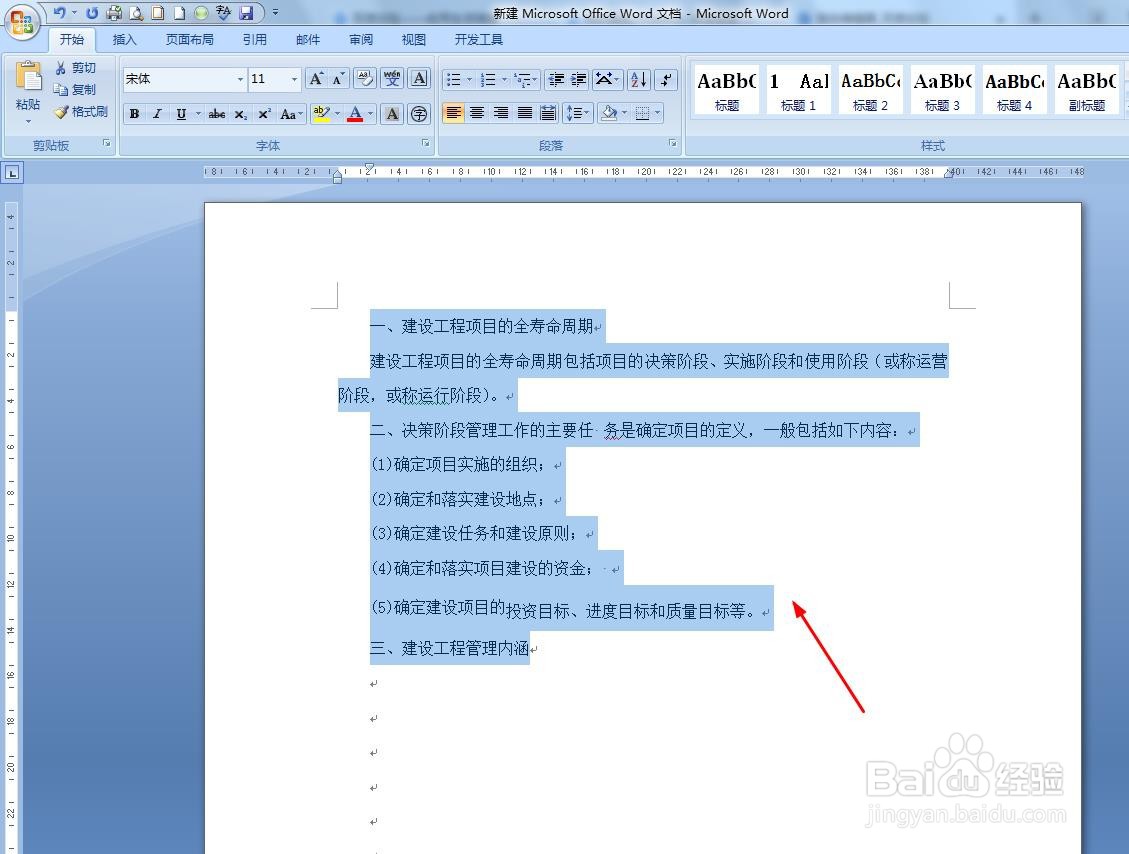Viewport: 1129px width, 854px height.
Task: Toggle character shading button
Action: coord(392,114)
